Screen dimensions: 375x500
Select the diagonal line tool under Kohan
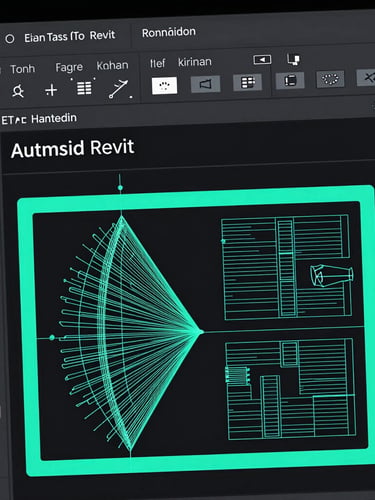tap(118, 89)
